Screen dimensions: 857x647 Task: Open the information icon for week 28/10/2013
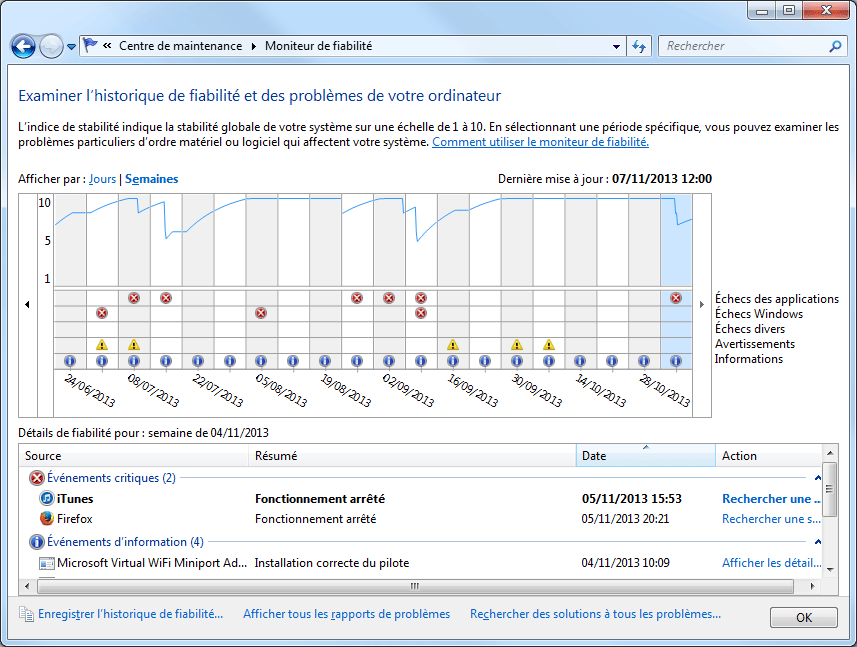point(644,361)
